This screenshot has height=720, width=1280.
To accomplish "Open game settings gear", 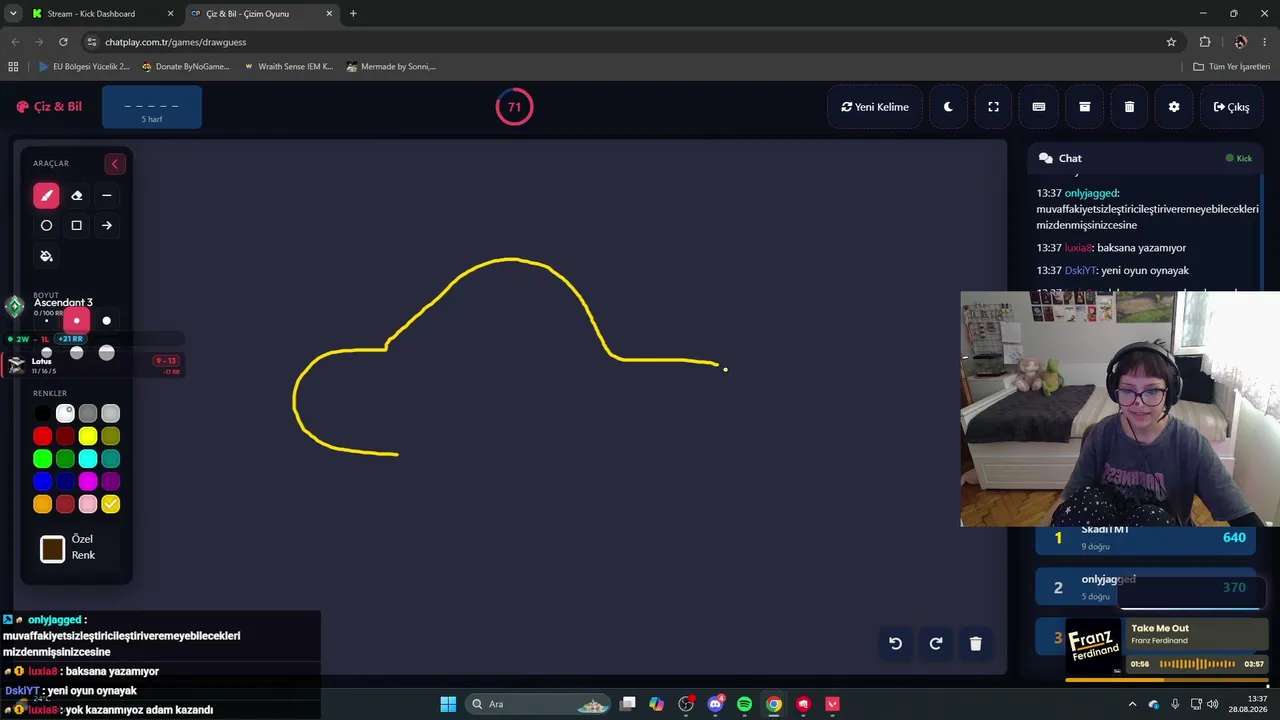I will click(1174, 107).
